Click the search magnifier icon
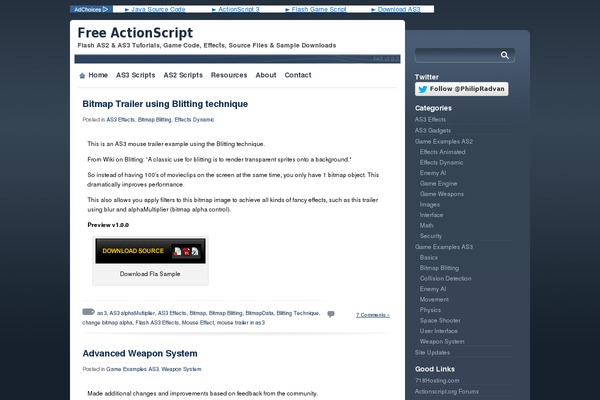Screen dimensions: 600x400 coord(505,55)
